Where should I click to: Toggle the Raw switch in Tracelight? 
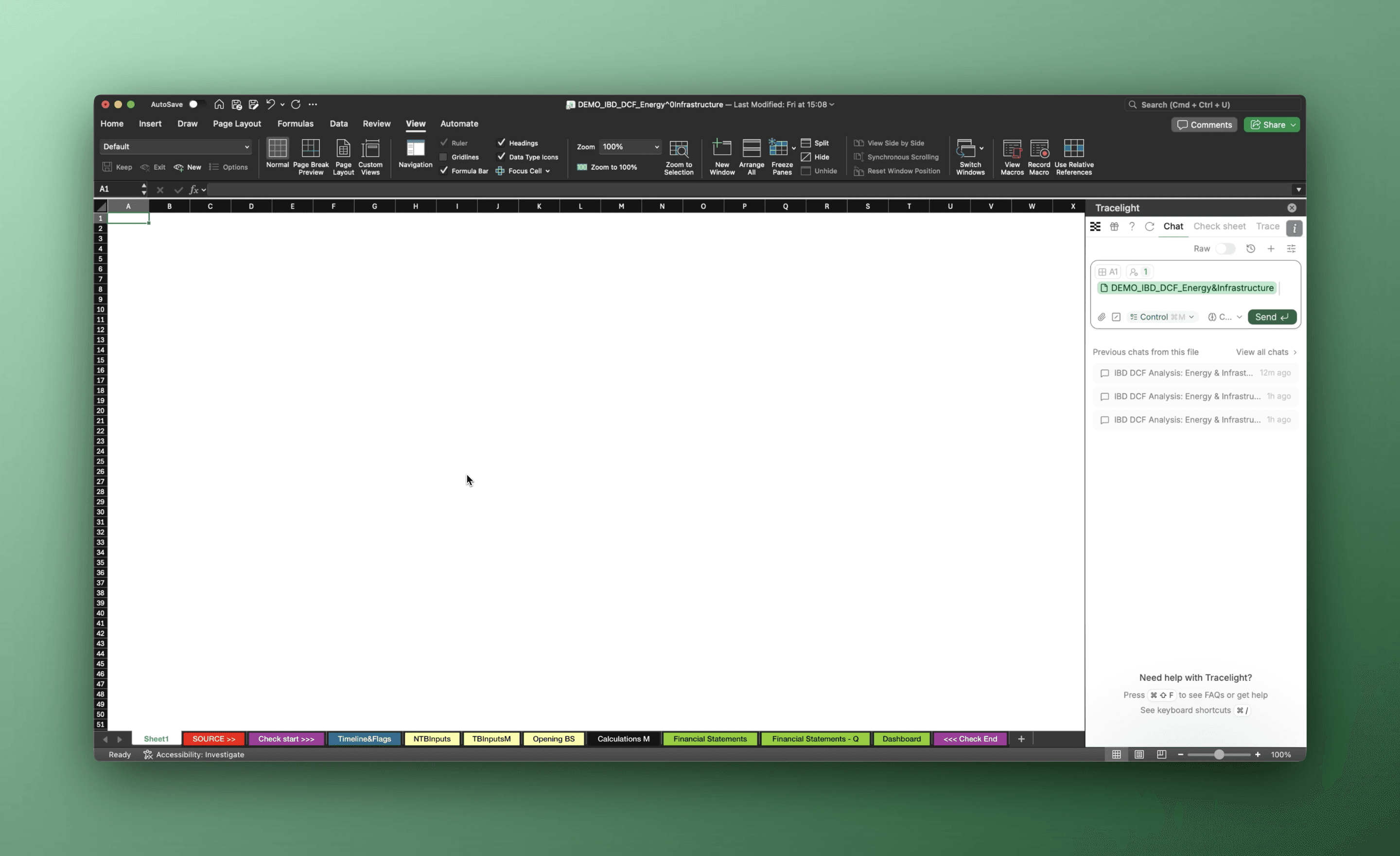point(1225,249)
